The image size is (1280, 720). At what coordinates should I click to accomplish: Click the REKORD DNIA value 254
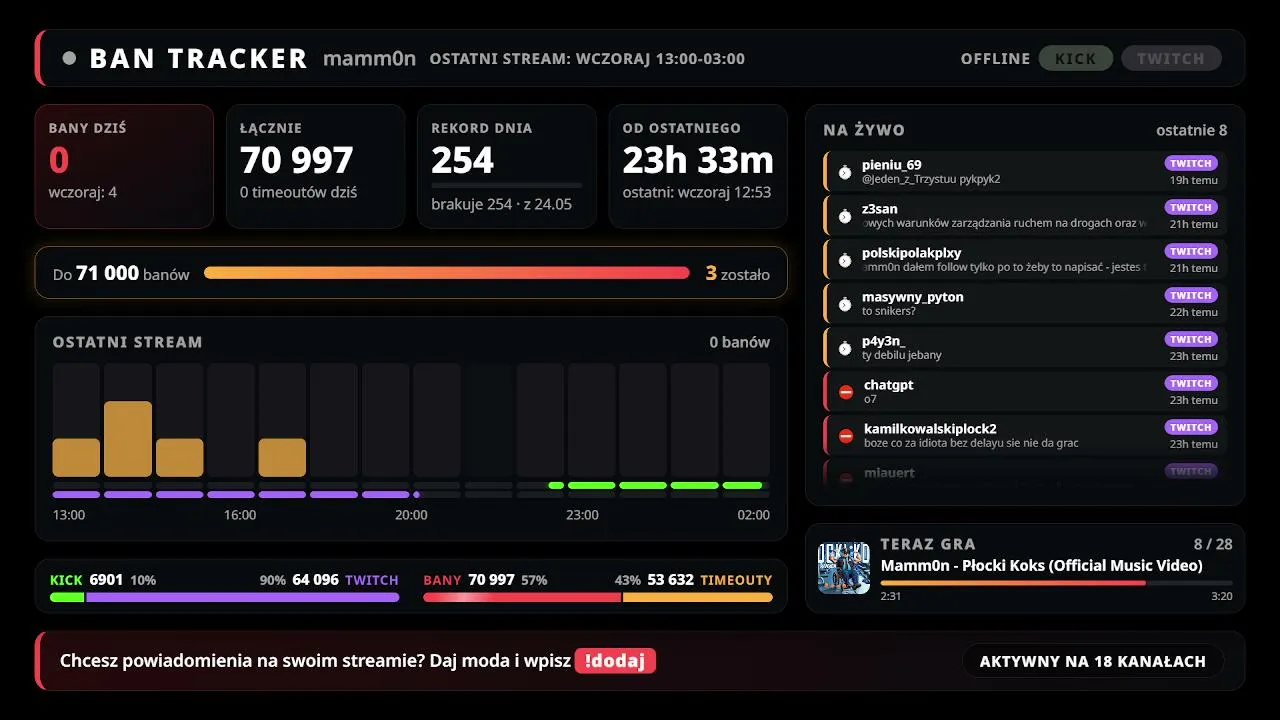click(463, 160)
